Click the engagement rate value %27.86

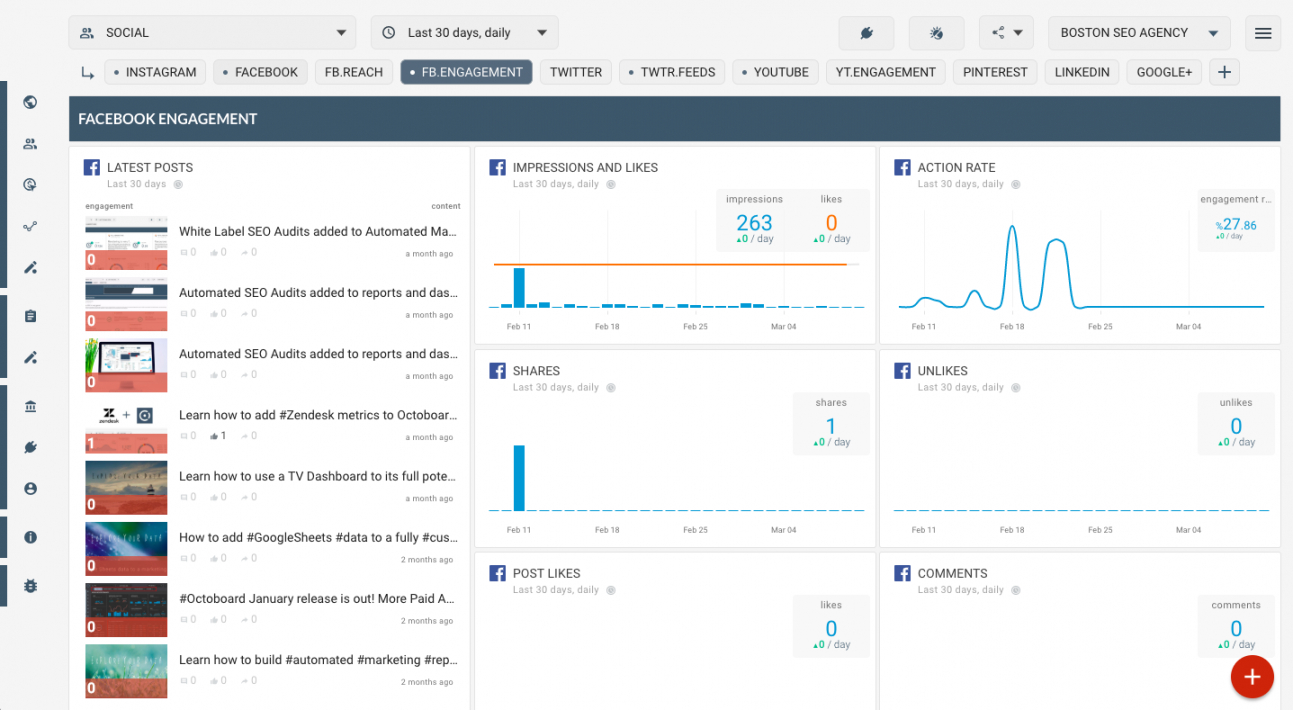[1236, 225]
